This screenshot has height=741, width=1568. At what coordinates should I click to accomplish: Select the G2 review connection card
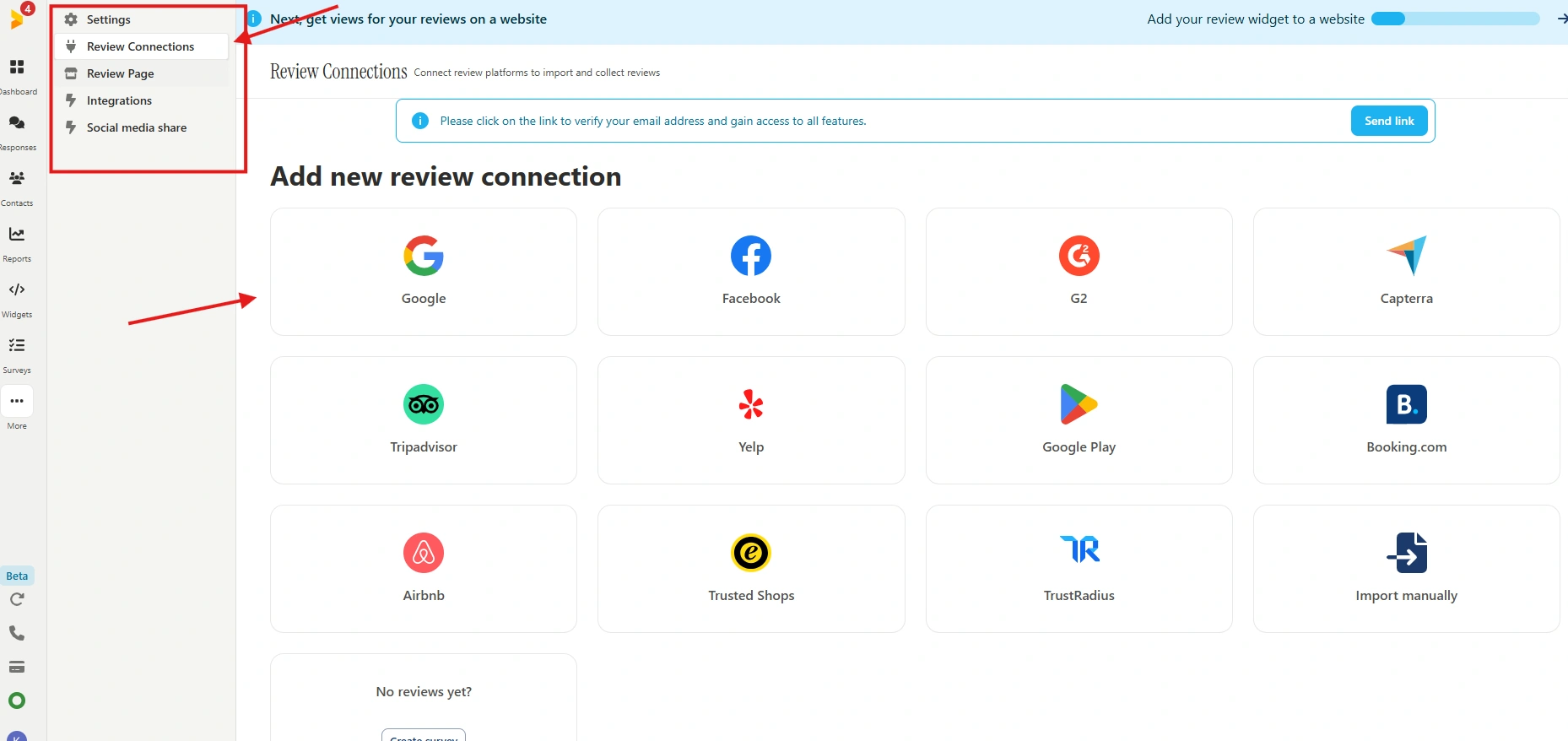pos(1079,272)
